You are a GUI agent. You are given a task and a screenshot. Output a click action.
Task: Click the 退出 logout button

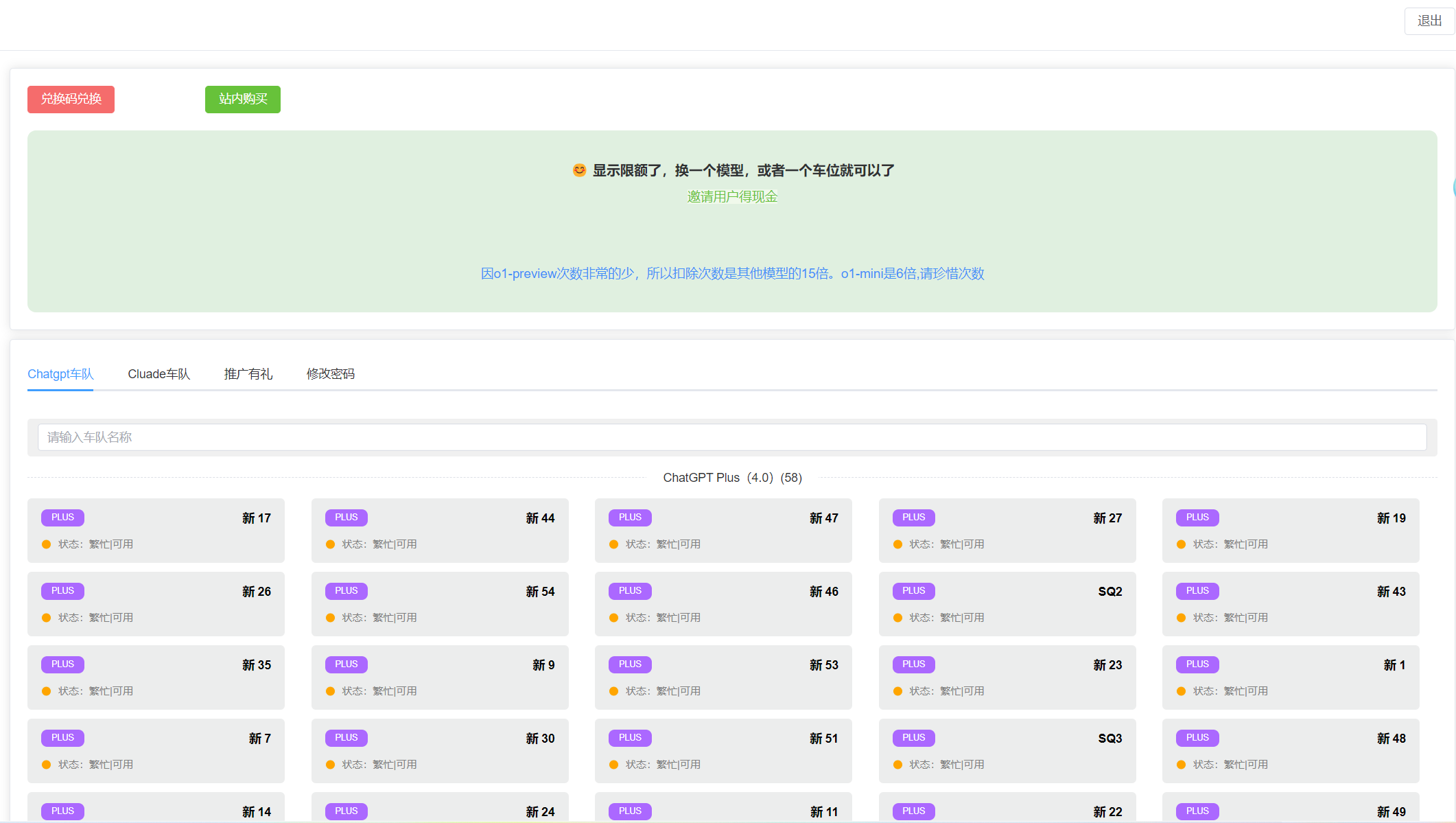click(x=1429, y=21)
